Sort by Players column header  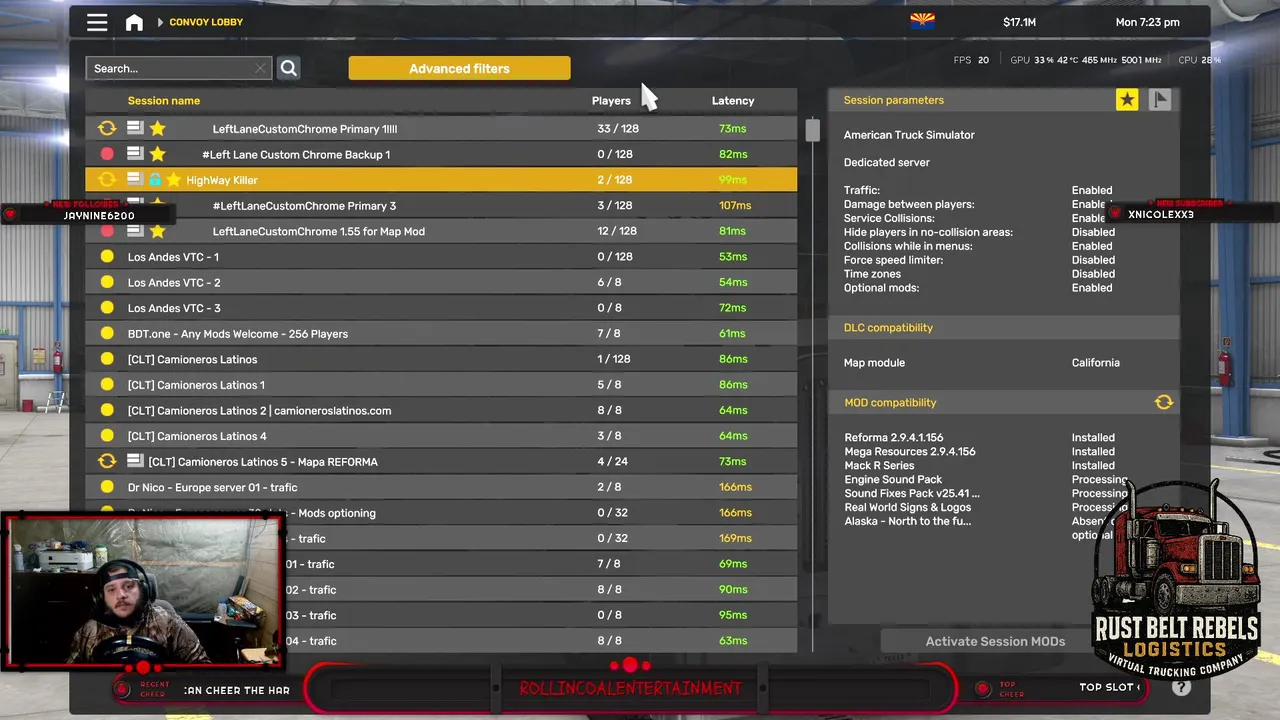point(611,100)
